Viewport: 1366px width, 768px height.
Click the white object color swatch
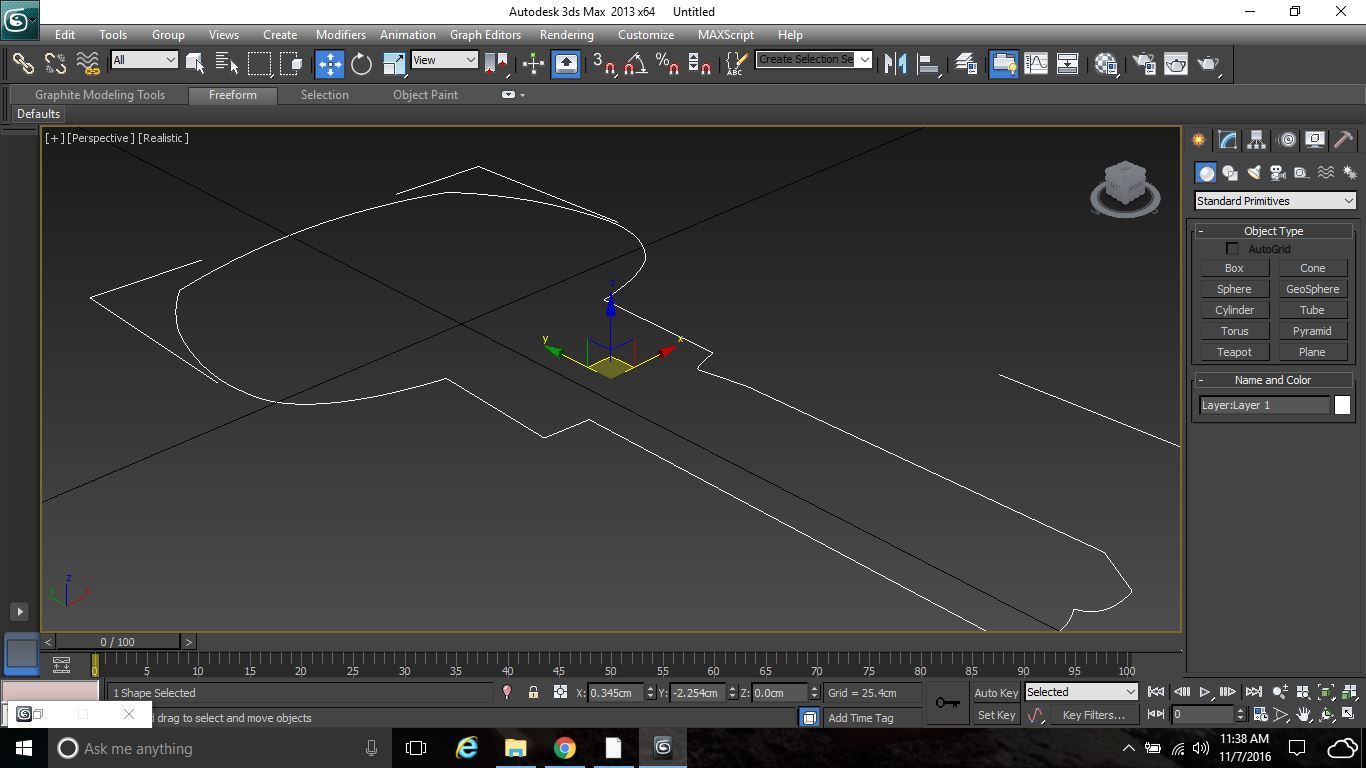1342,405
